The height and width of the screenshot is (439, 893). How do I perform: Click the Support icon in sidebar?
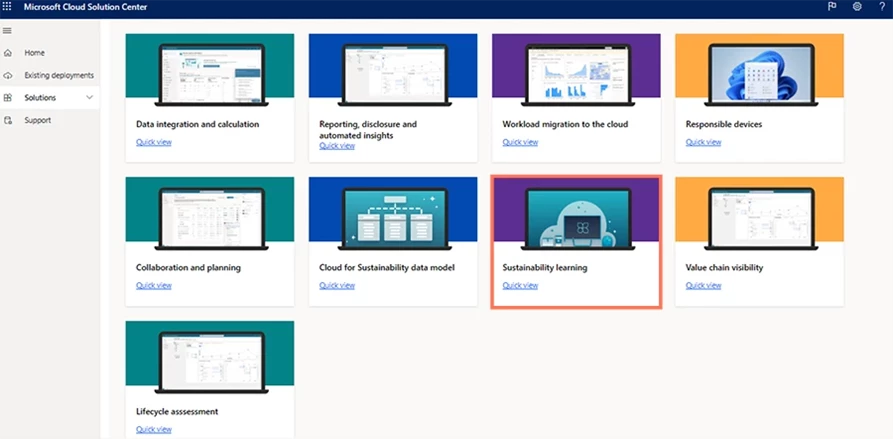pos(8,120)
